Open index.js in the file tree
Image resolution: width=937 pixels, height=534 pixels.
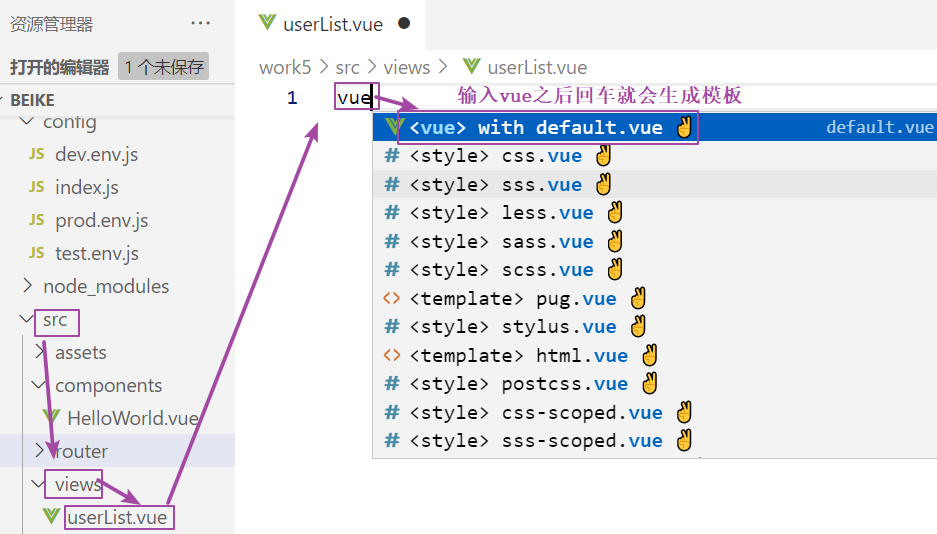(86, 187)
